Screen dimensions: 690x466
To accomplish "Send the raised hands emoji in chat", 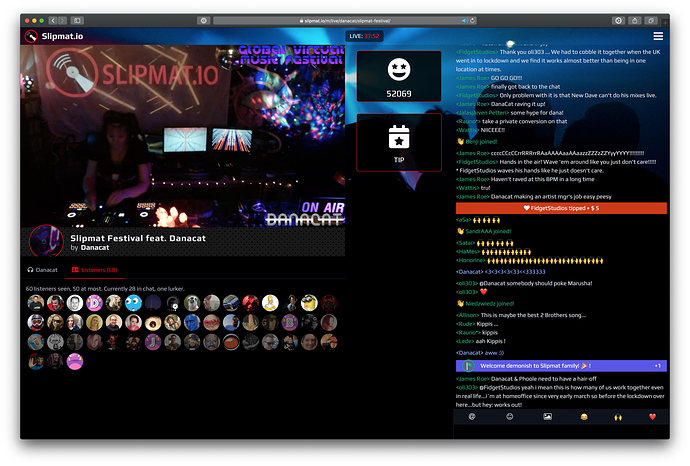I will pos(618,417).
